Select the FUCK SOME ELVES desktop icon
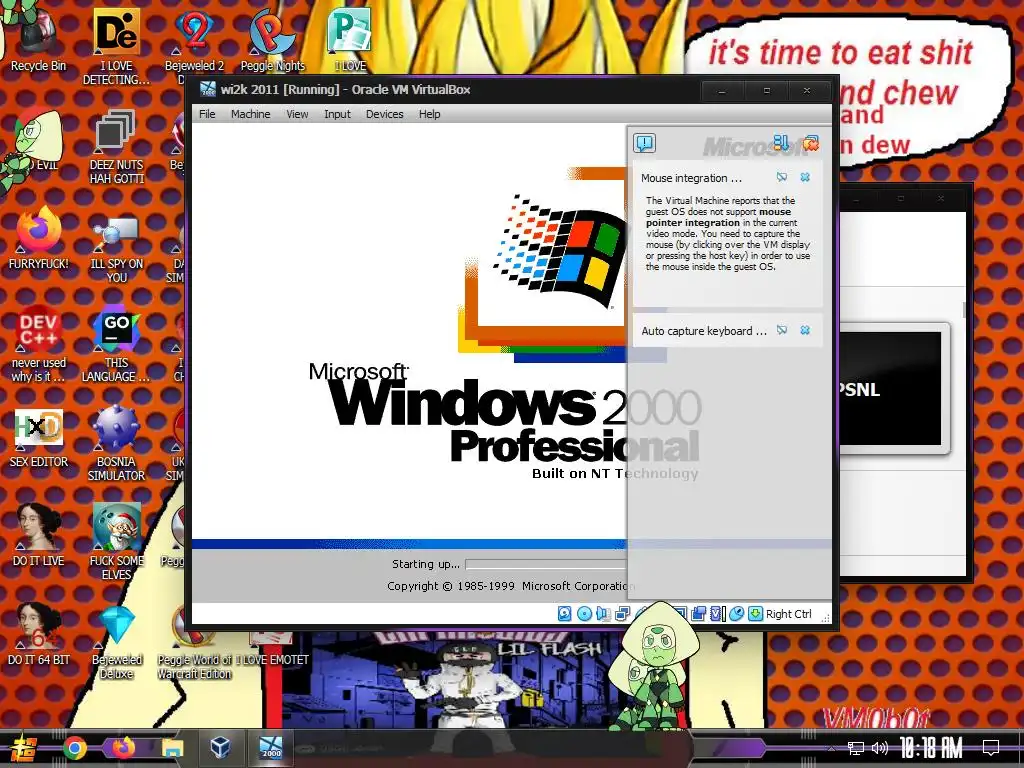Viewport: 1024px width, 768px height. 116,542
